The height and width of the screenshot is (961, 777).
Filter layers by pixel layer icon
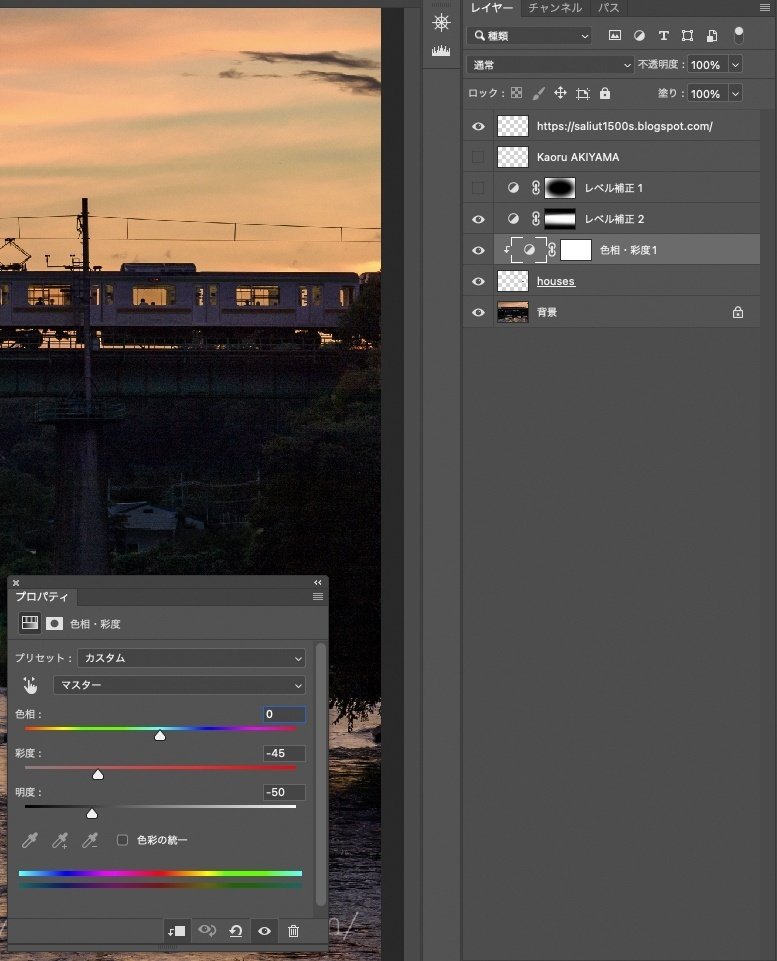tap(615, 36)
